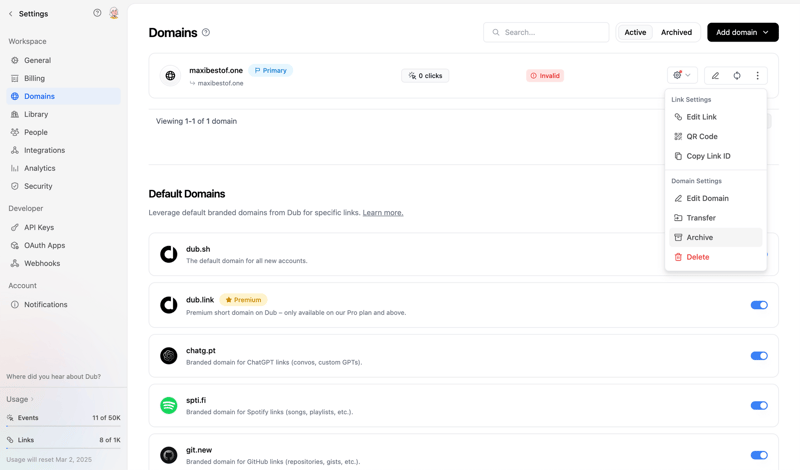Screen dimensions: 800x470
Task: Open Webhooks in sidebar
Action: tap(64, 263)
